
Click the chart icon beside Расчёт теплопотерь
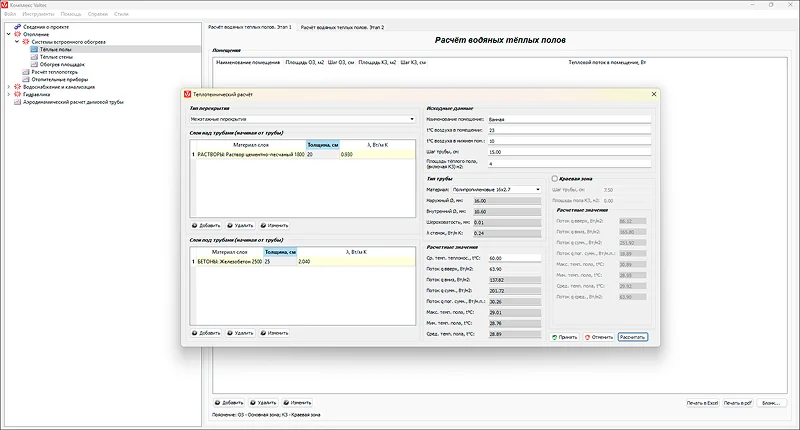click(26, 72)
